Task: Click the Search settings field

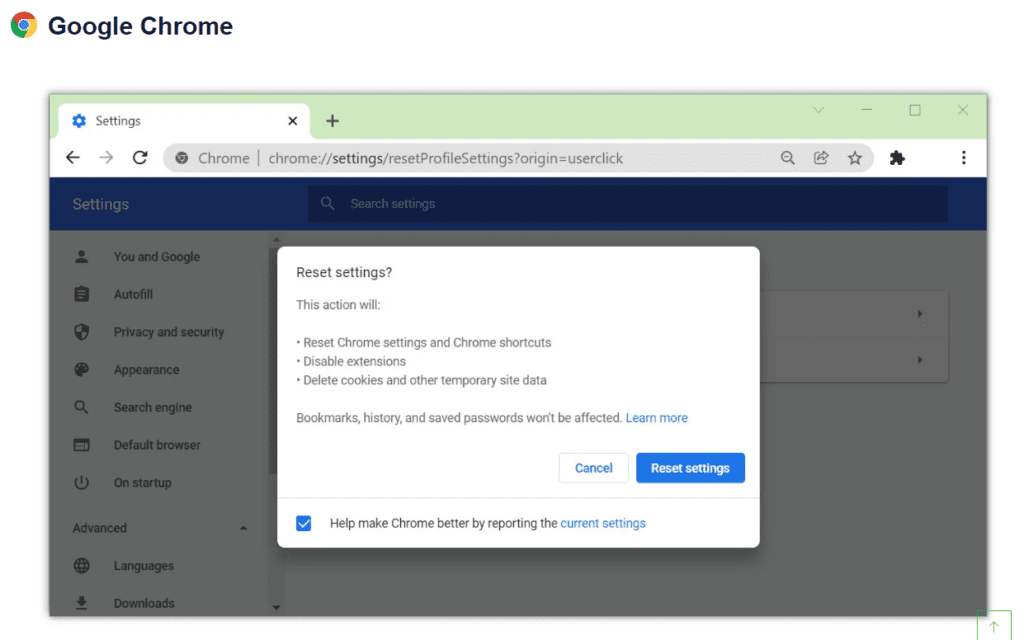Action: pyautogui.click(x=628, y=204)
